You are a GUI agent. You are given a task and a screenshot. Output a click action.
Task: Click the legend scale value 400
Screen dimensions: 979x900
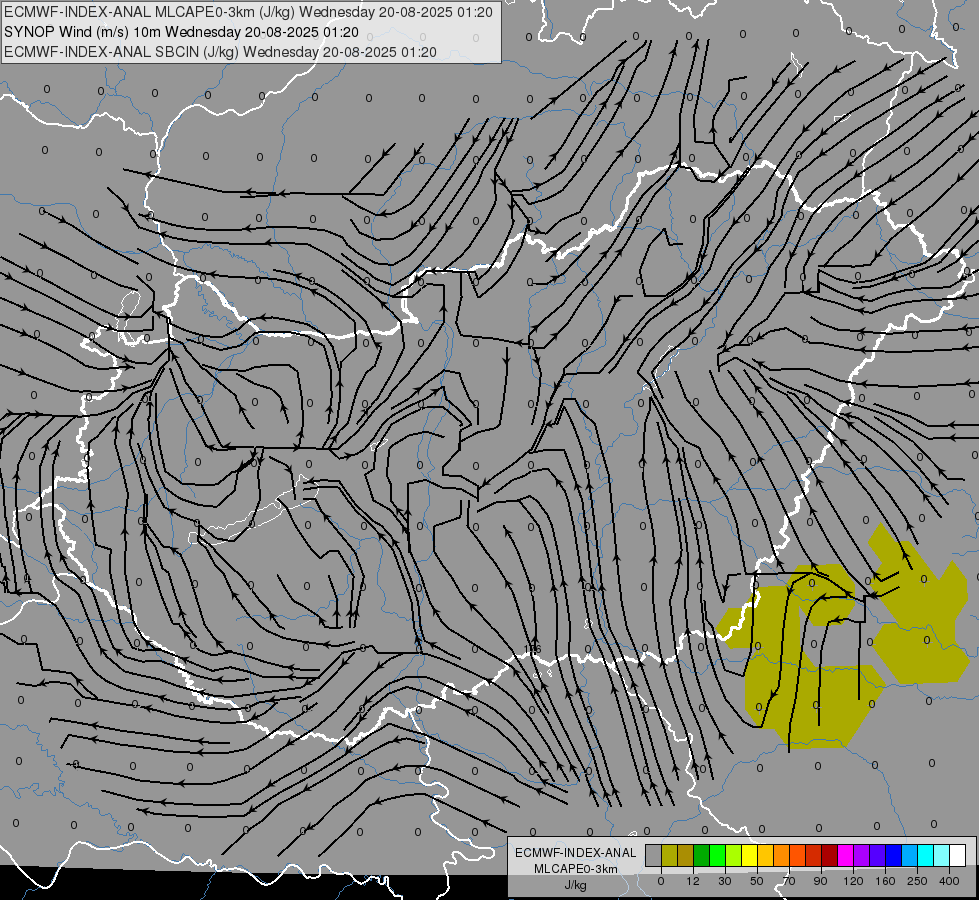(x=949, y=881)
